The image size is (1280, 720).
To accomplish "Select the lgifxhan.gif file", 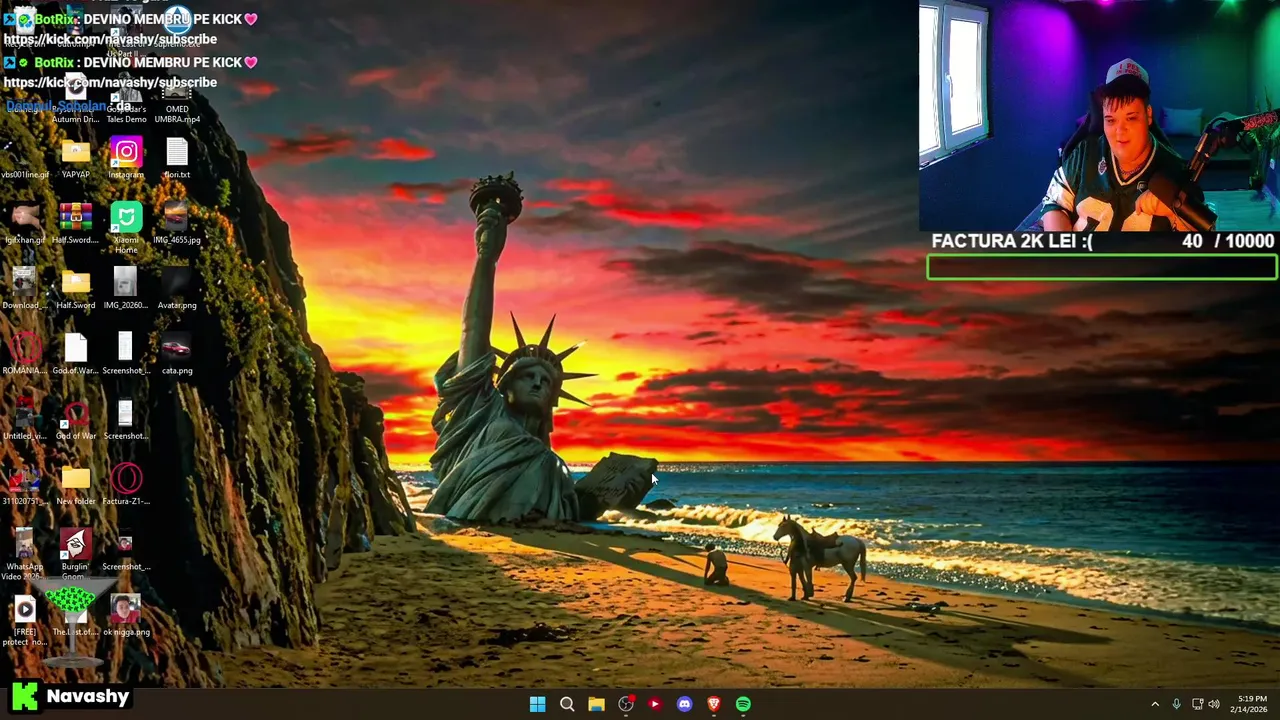I will pyautogui.click(x=24, y=224).
